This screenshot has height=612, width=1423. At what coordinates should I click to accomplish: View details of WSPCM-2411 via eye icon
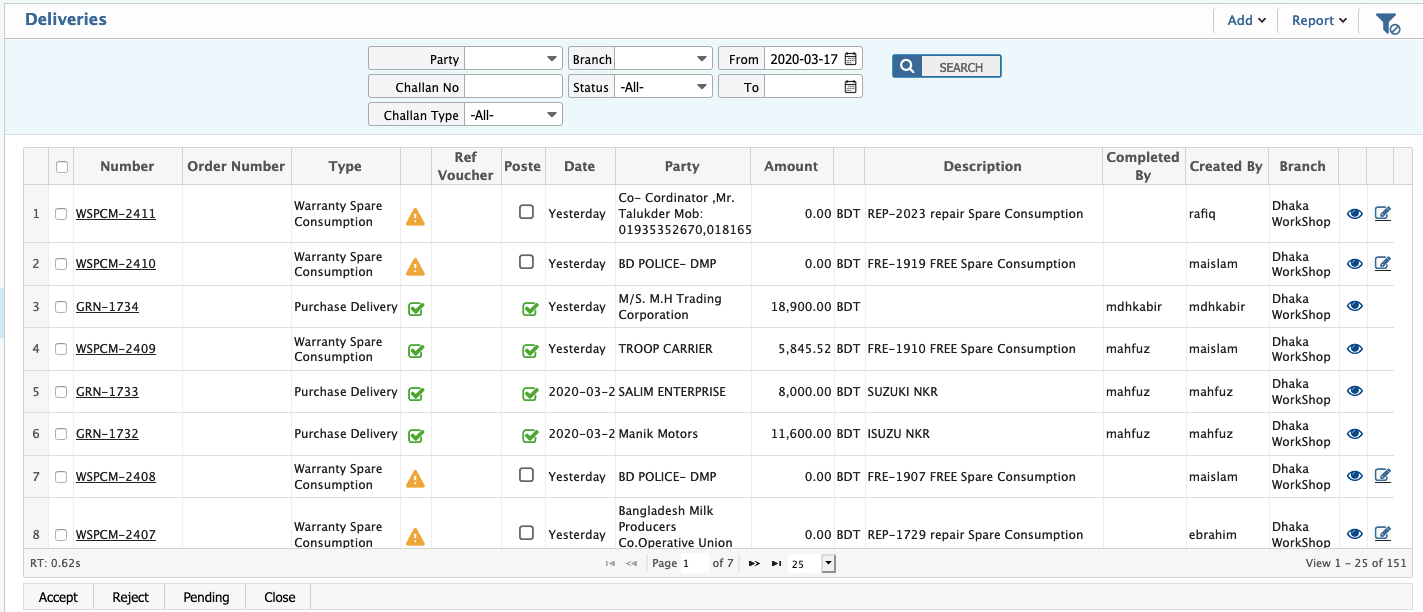tap(1354, 214)
